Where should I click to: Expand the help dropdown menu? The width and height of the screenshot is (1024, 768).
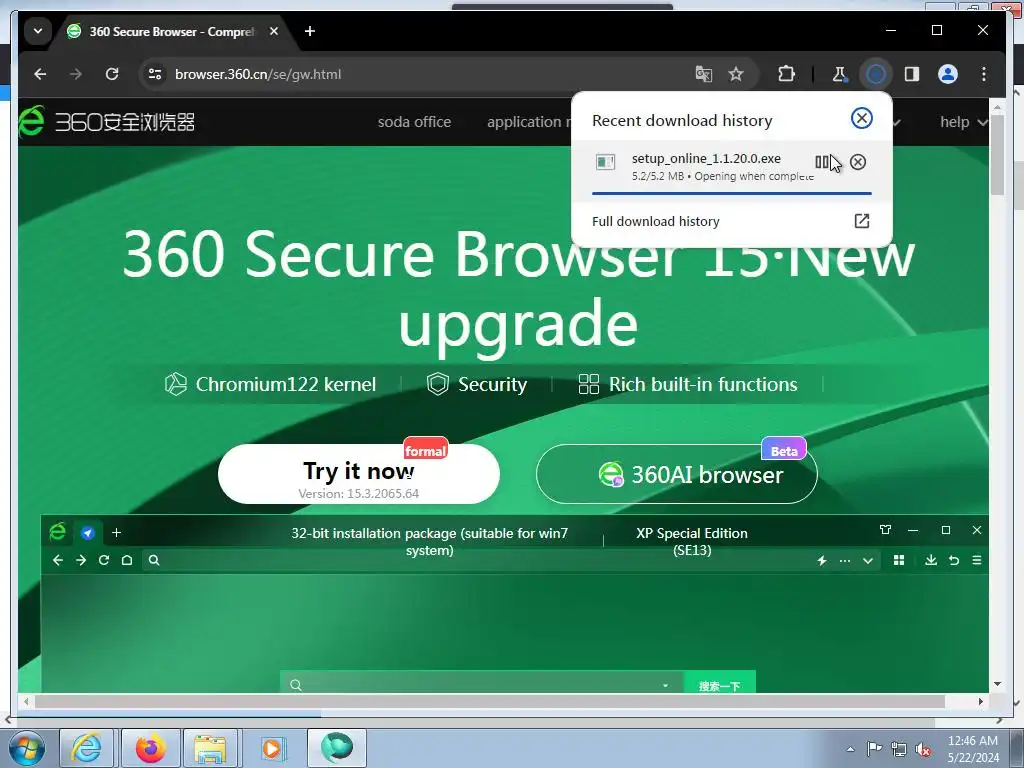tap(963, 122)
